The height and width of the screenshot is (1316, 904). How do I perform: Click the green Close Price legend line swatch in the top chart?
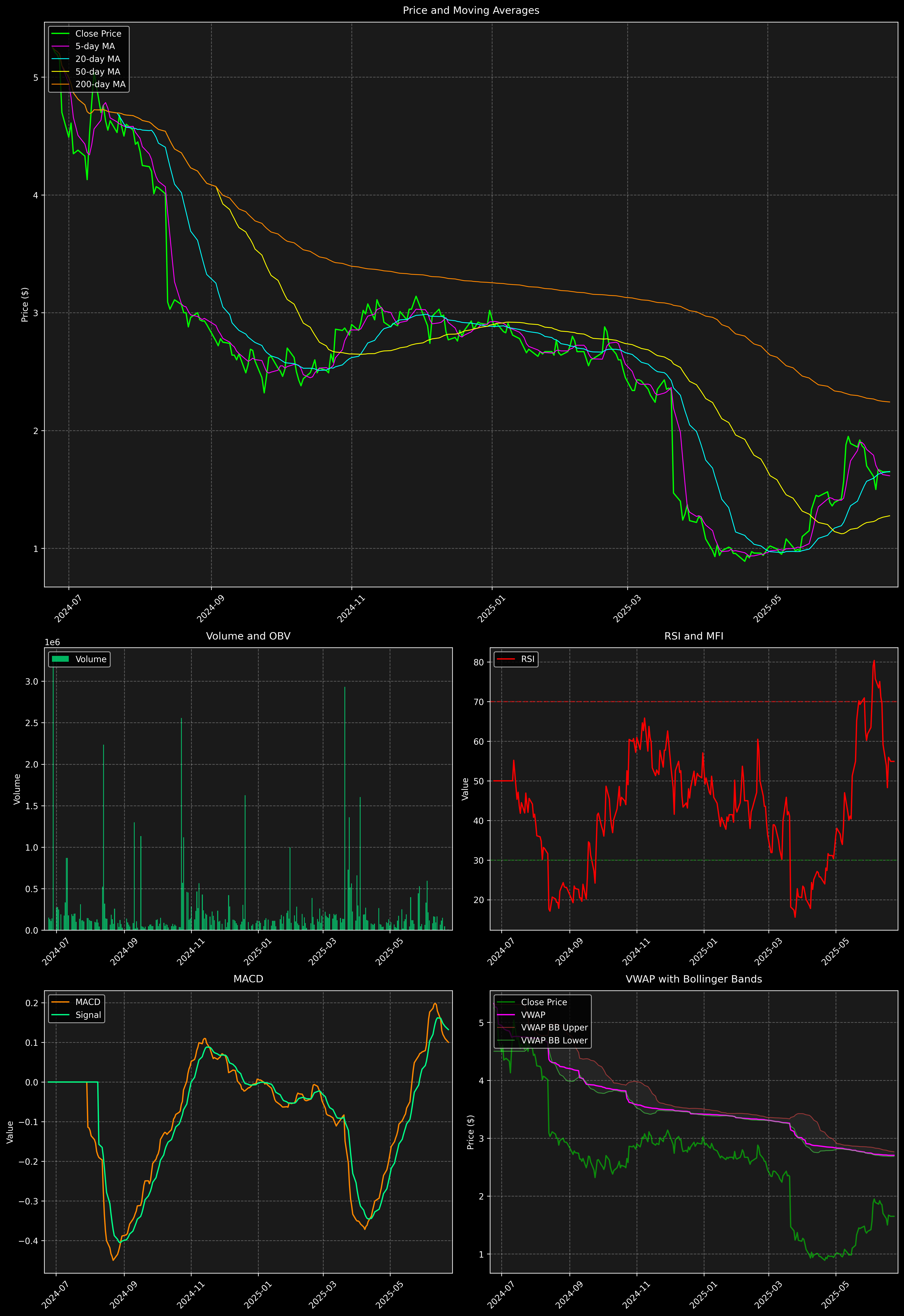point(61,34)
